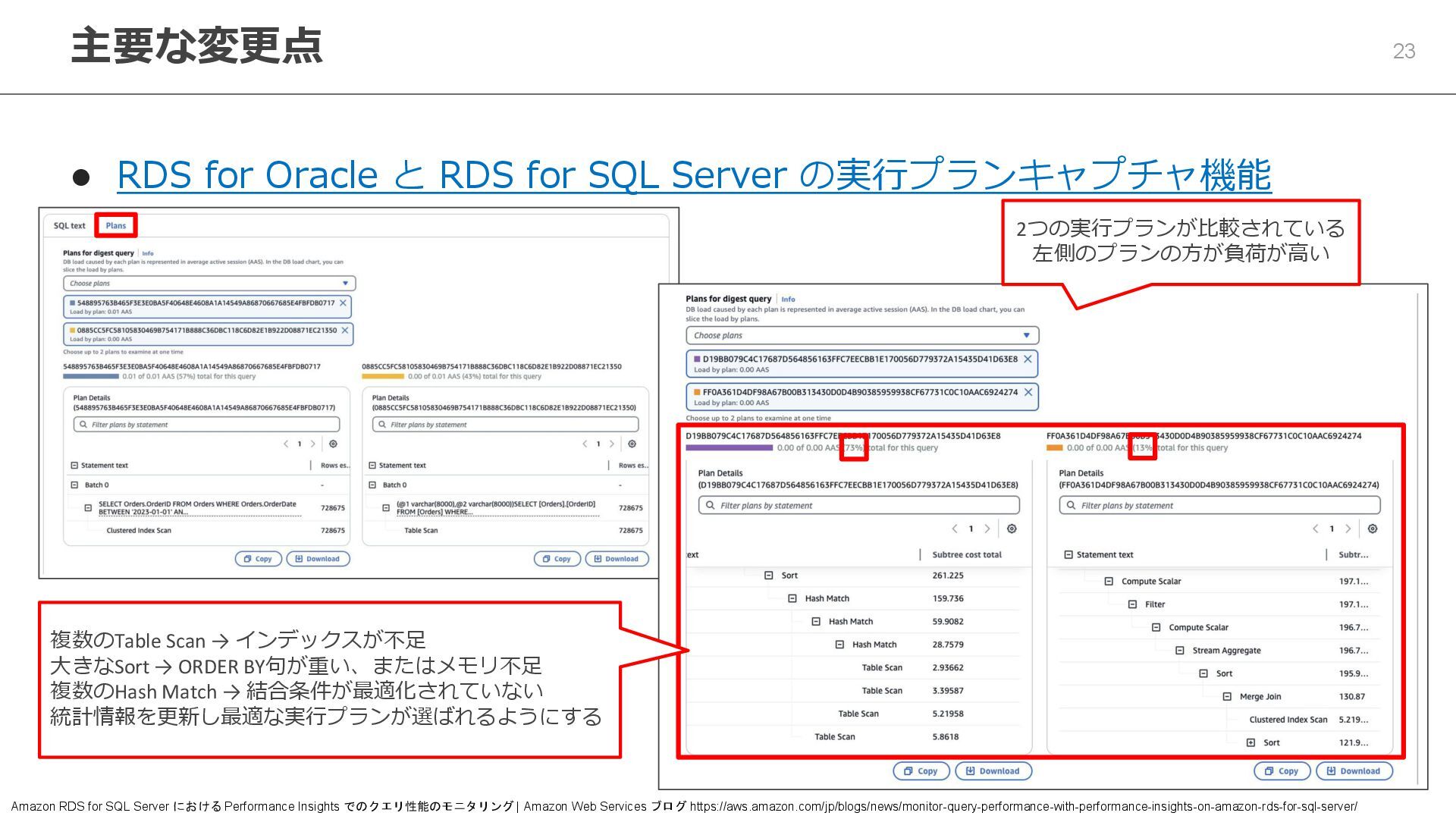Click Copy button under D19BB079 plan
This screenshot has width=1456, height=819.
click(x=920, y=770)
